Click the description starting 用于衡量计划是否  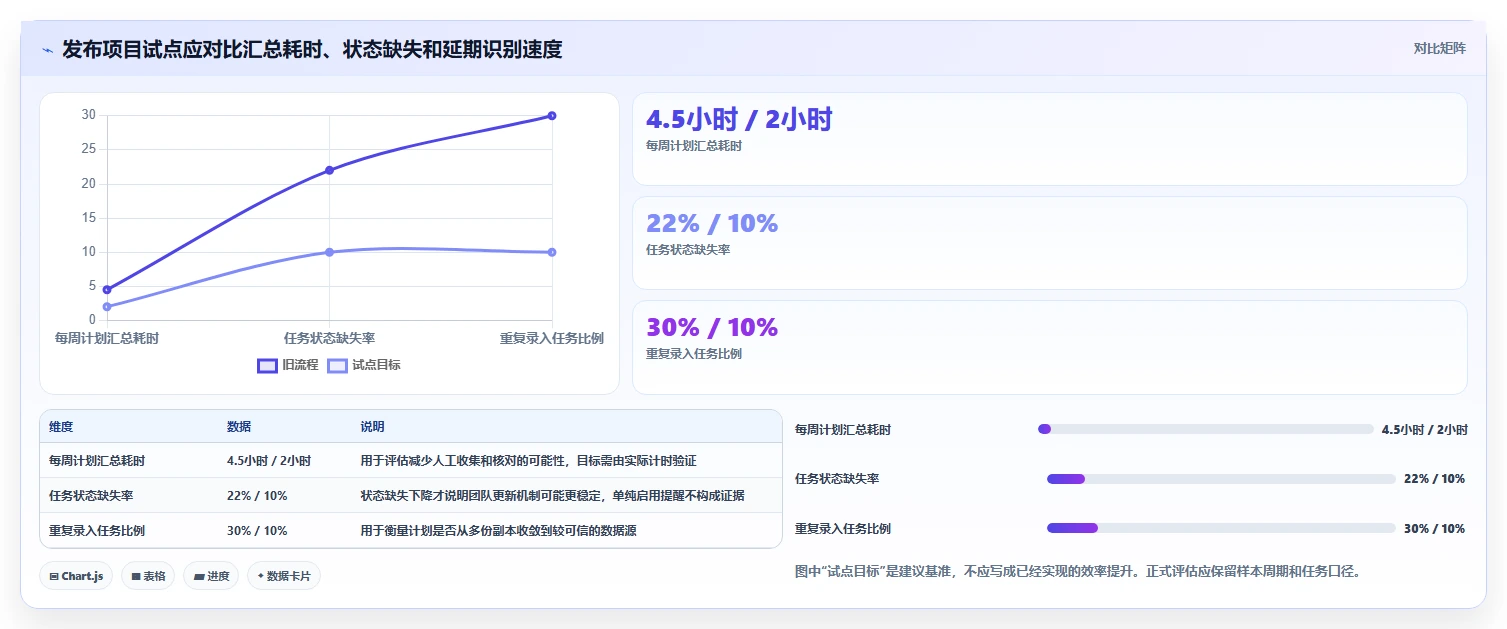tap(498, 531)
